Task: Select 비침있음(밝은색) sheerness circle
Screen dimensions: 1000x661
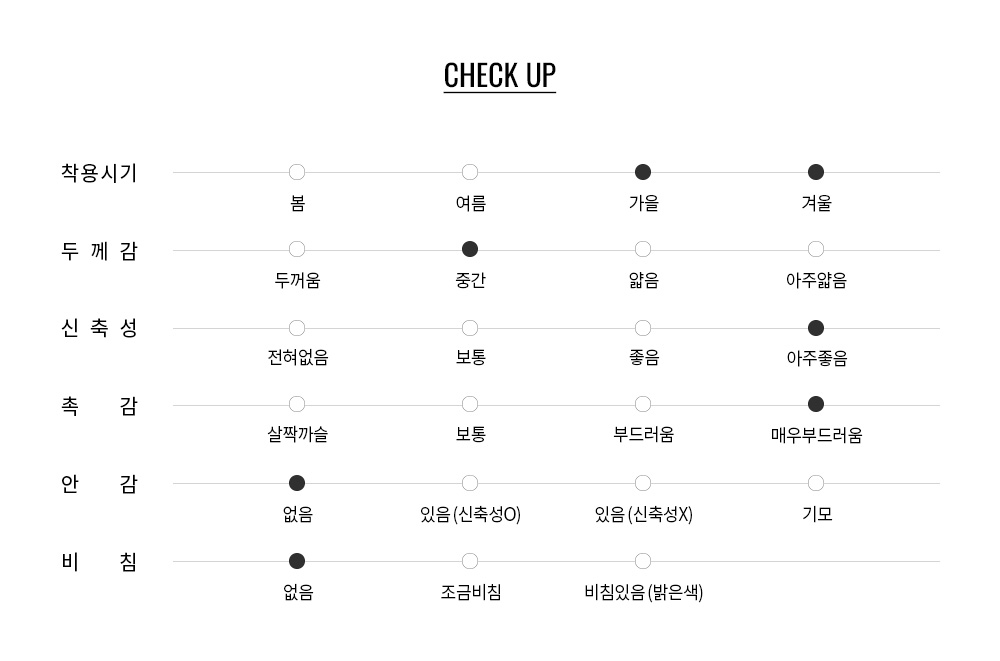Action: pos(643,561)
